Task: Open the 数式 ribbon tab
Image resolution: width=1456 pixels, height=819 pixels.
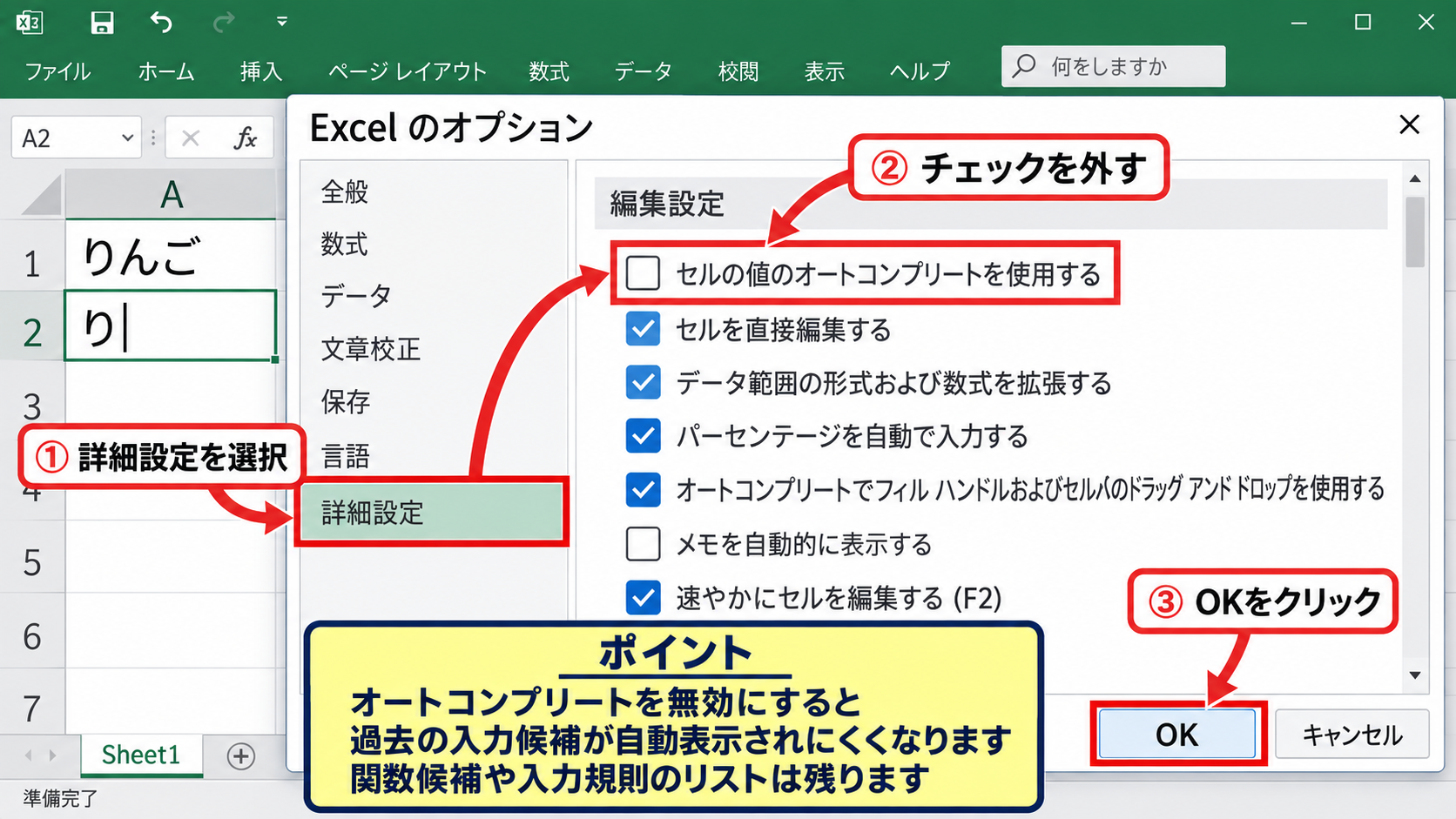Action: coord(549,71)
